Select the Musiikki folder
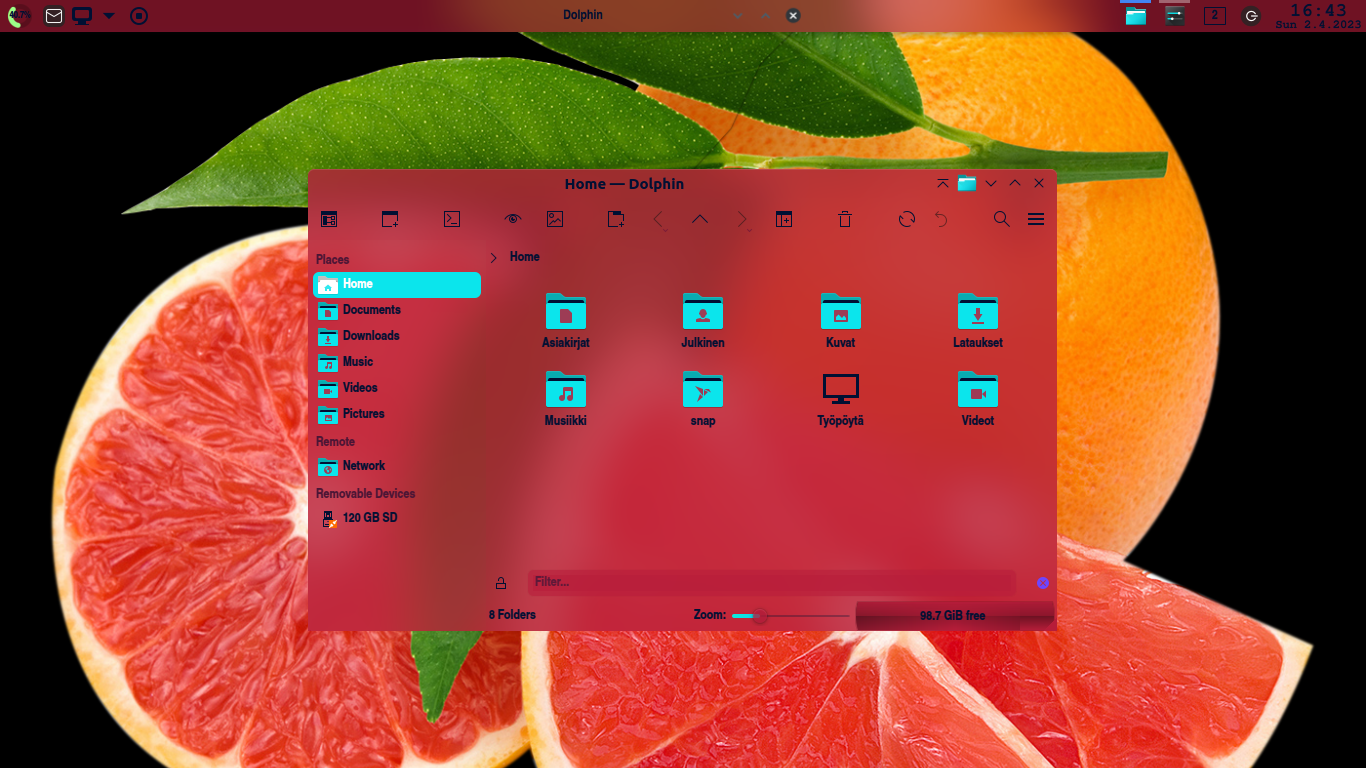The width and height of the screenshot is (1366, 768). [x=566, y=399]
